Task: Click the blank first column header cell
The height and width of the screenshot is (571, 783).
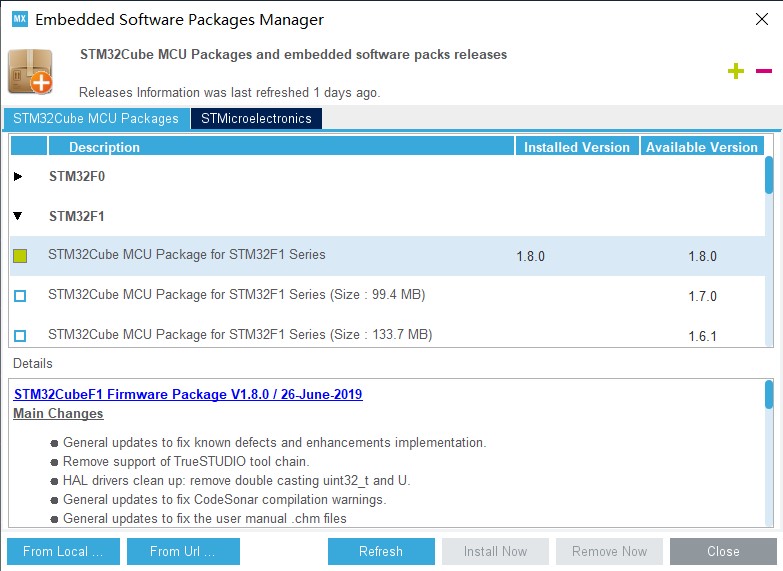Action: 28,146
